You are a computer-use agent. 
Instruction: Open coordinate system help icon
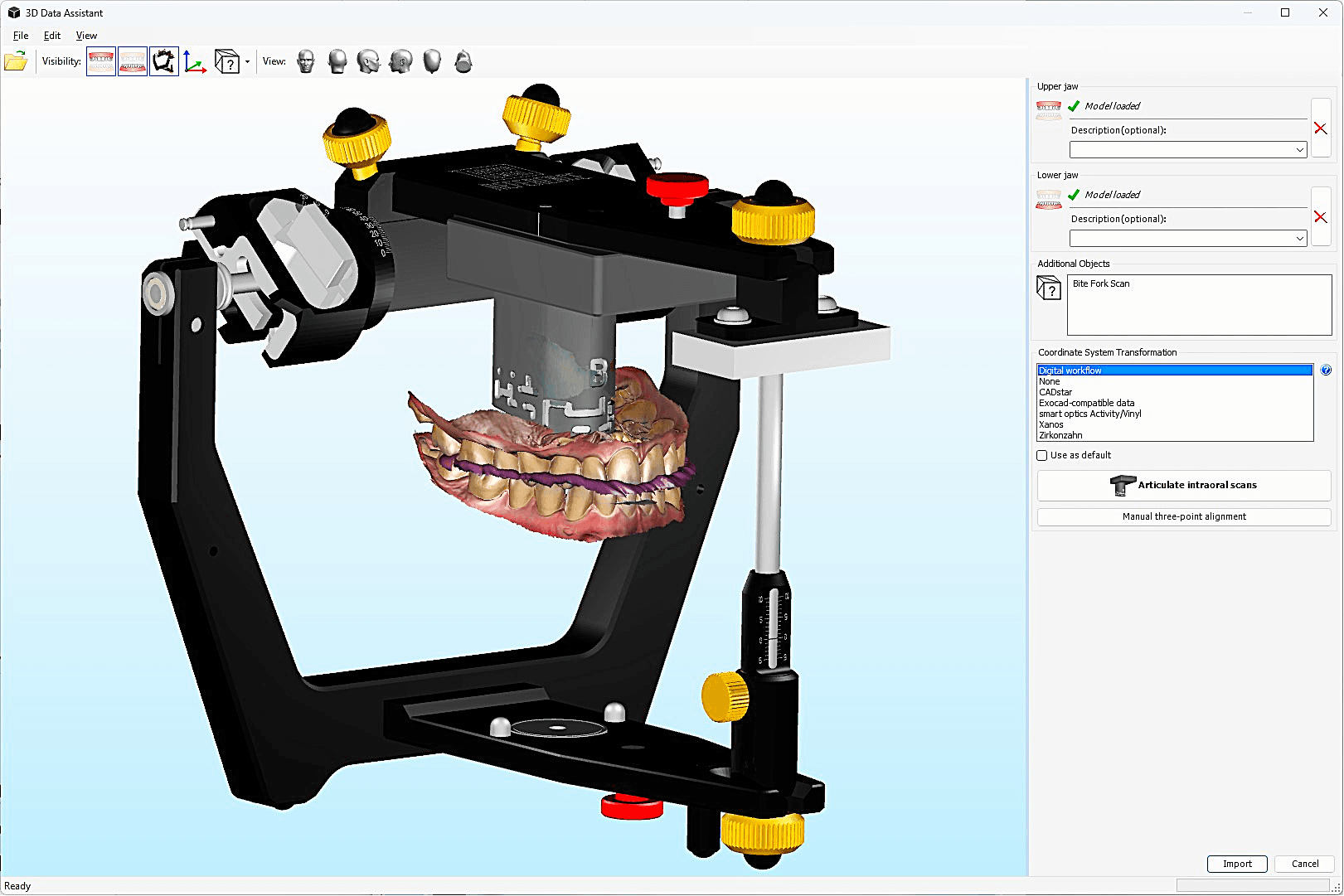[x=1326, y=371]
